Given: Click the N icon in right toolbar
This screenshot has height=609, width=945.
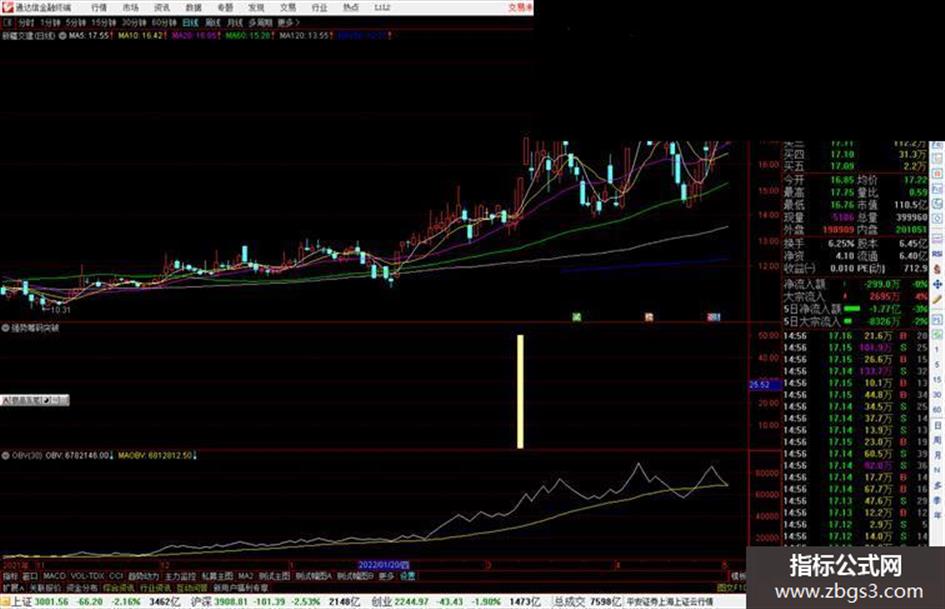Looking at the screenshot, I should [937, 470].
